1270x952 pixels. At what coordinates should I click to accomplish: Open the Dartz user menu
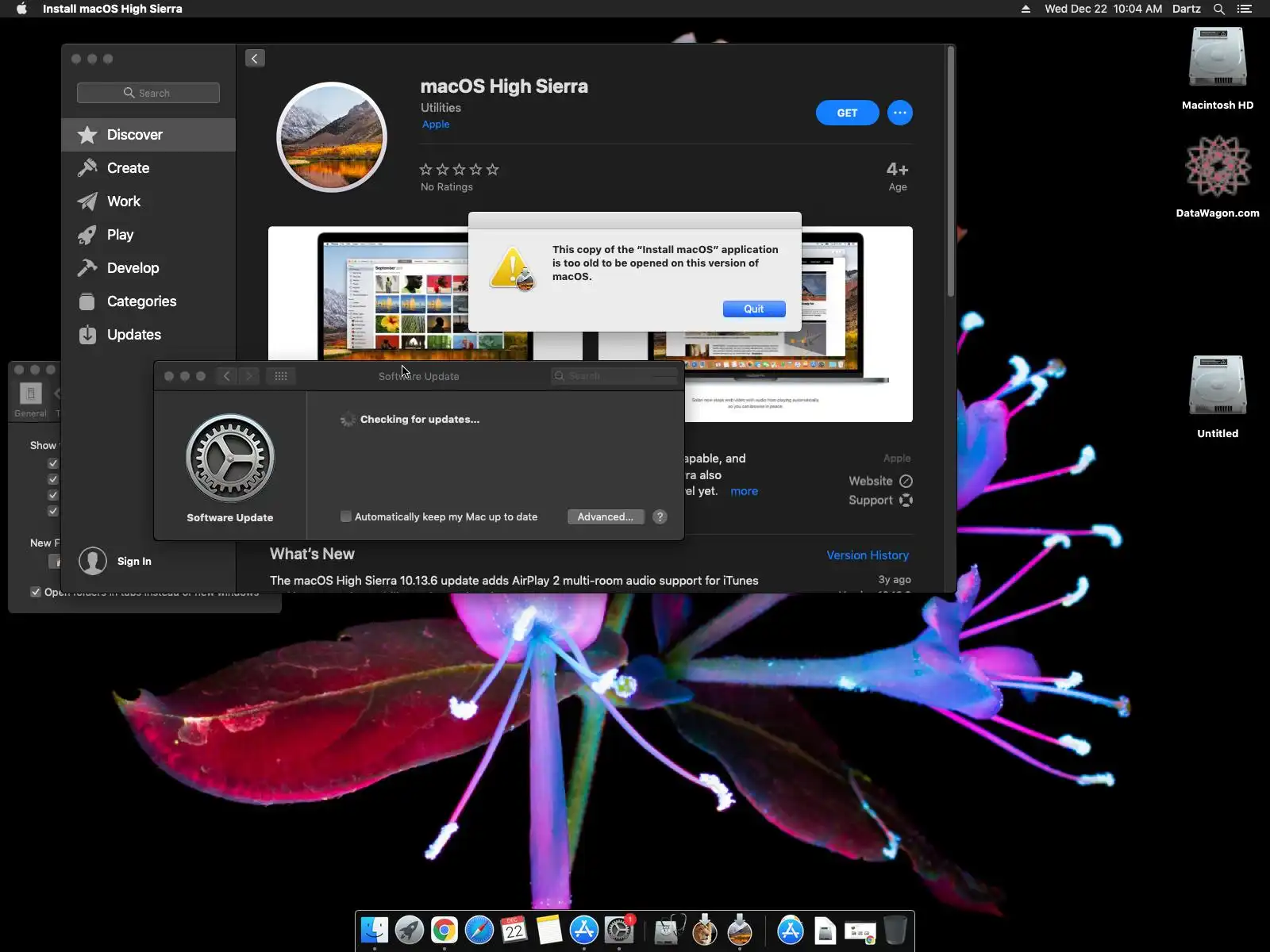coord(1187,9)
